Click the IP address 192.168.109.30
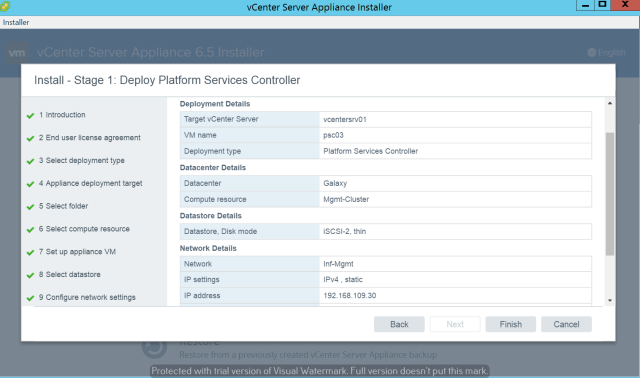 tap(350, 296)
